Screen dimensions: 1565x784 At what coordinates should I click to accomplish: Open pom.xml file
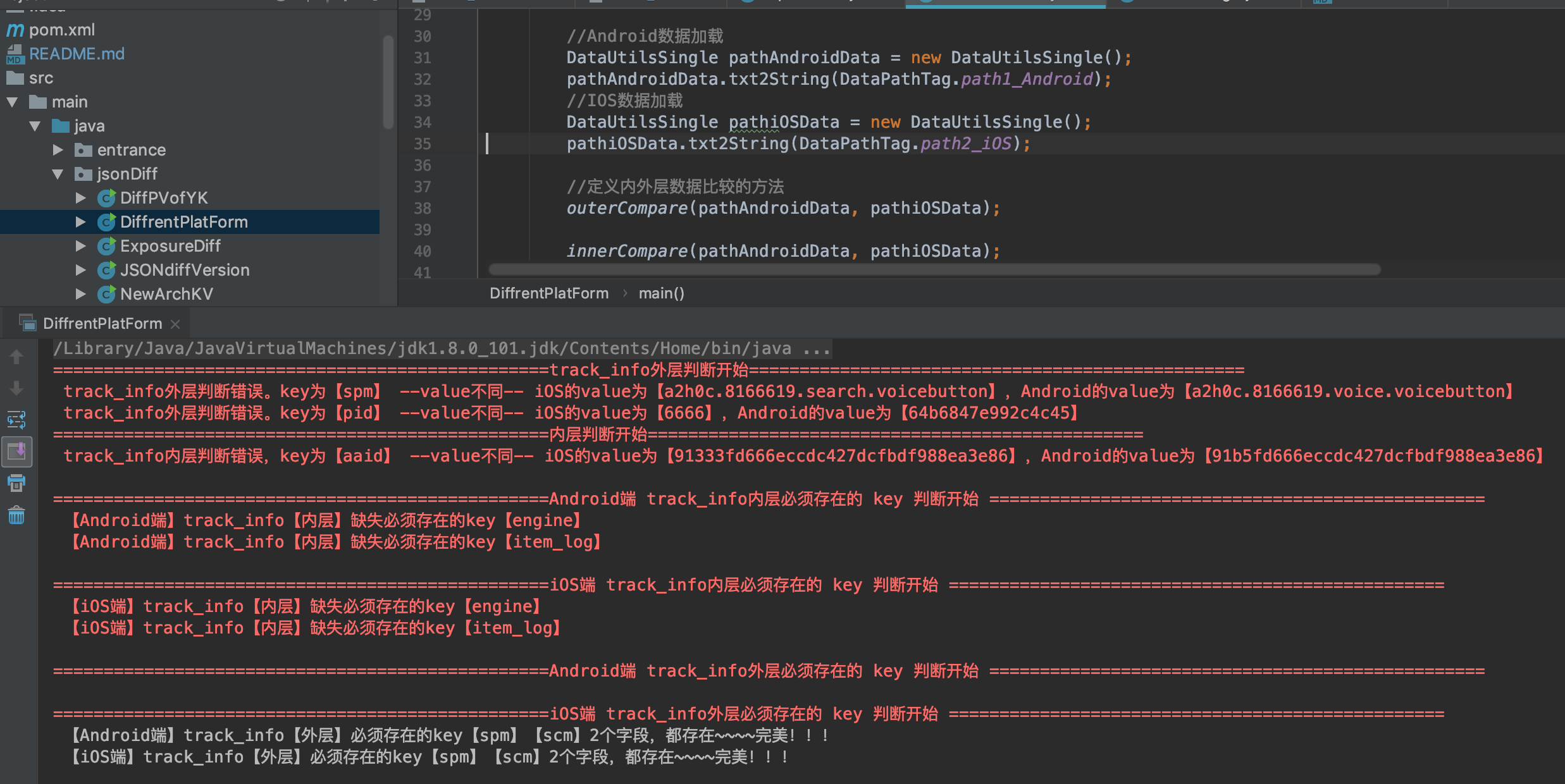(61, 30)
